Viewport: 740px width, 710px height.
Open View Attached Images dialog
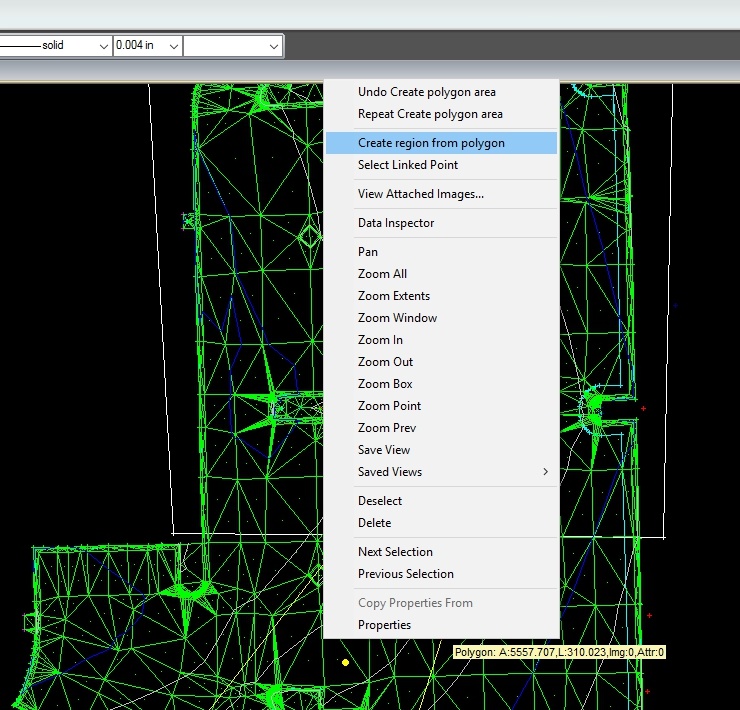pyautogui.click(x=420, y=194)
